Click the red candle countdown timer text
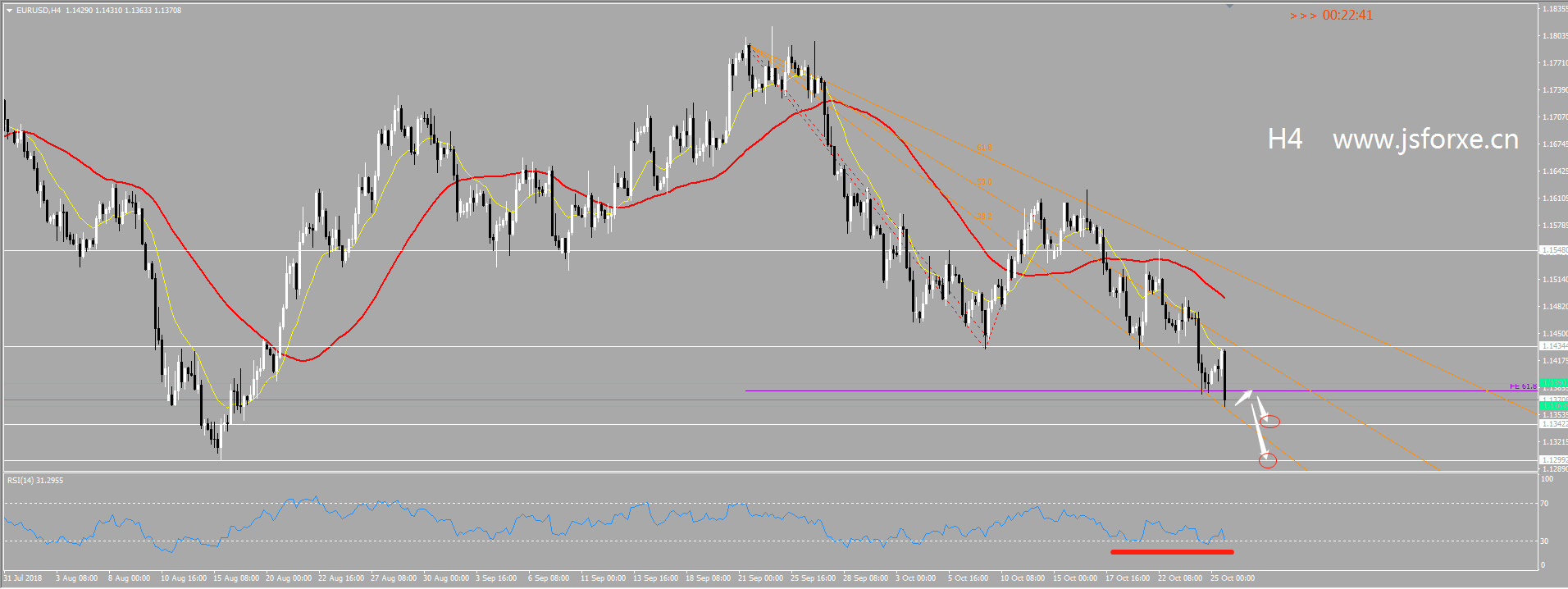The width and height of the screenshot is (1568, 589). click(x=1331, y=16)
